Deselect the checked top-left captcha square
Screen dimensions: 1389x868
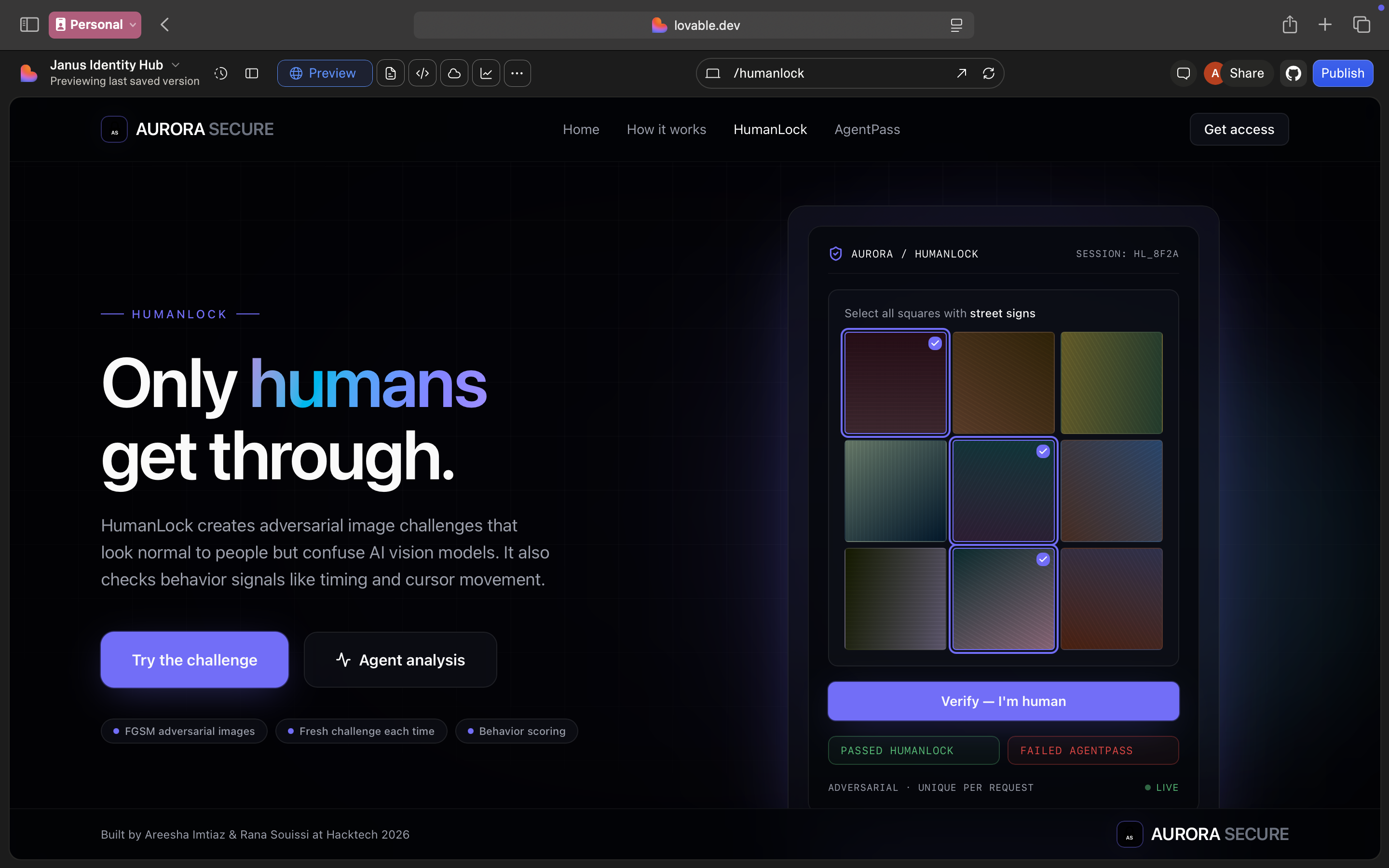[x=895, y=383]
